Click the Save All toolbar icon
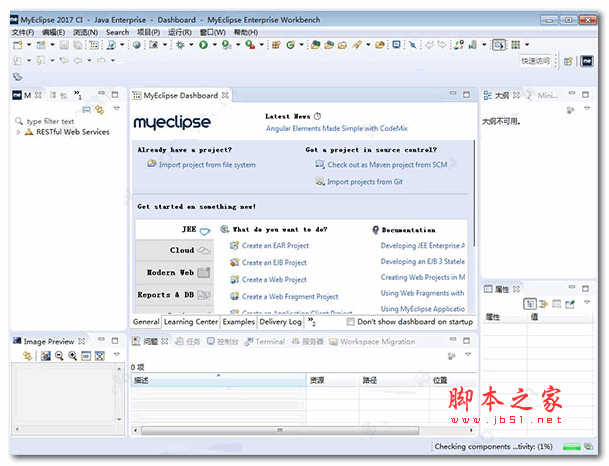 tap(78, 45)
